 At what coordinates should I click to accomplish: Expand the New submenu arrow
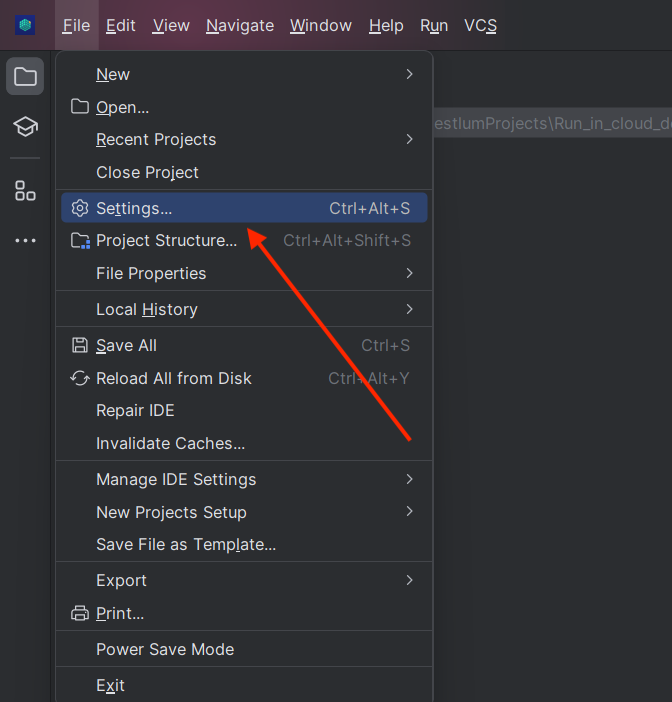coord(409,74)
